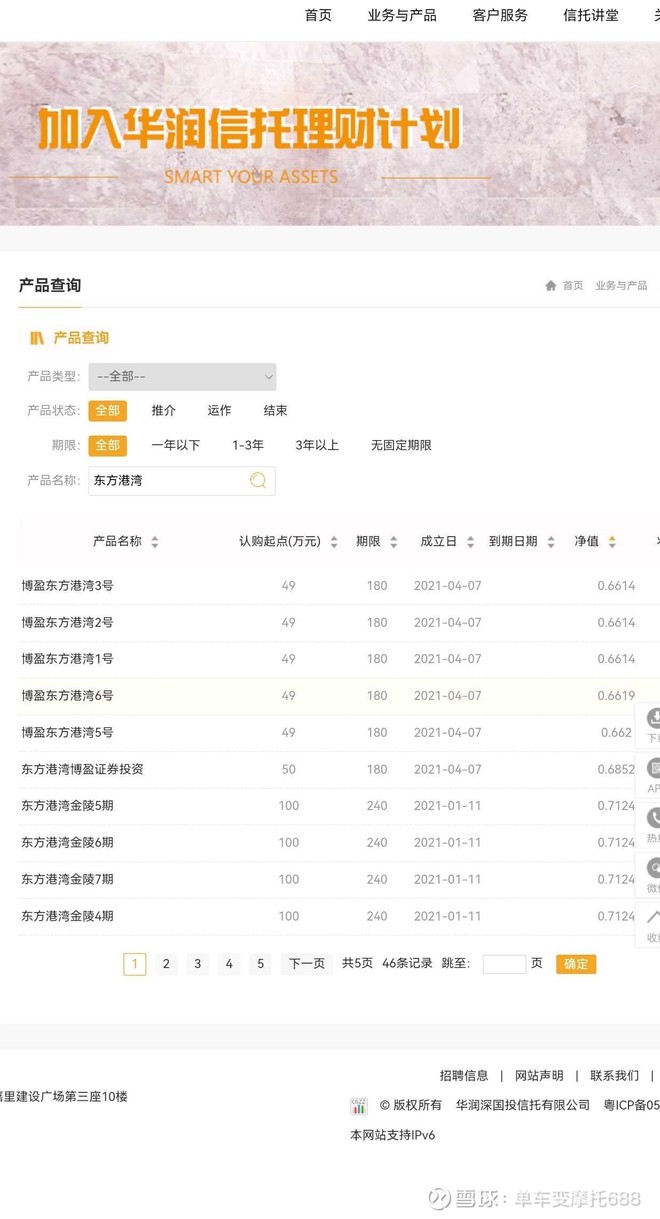Click the download icon in right sidebar

pos(654,718)
